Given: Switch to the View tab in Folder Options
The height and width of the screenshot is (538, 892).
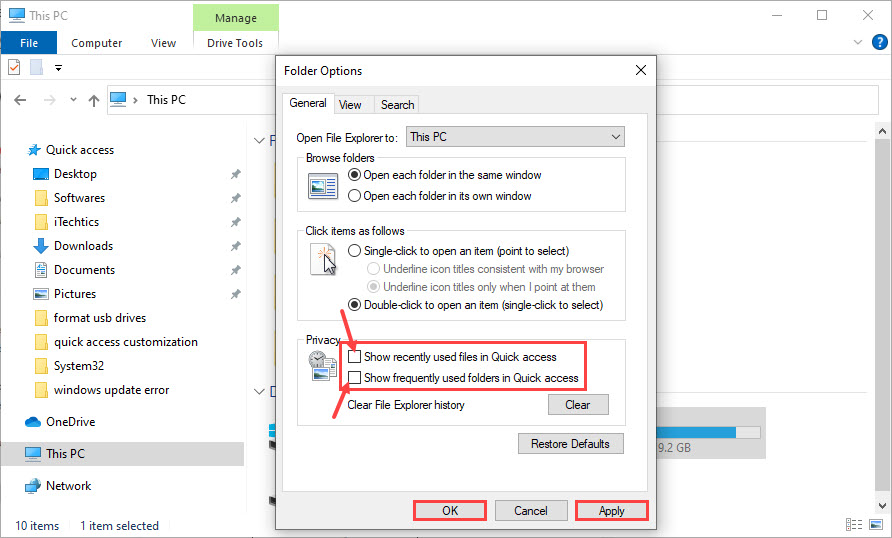Looking at the screenshot, I should 350,105.
